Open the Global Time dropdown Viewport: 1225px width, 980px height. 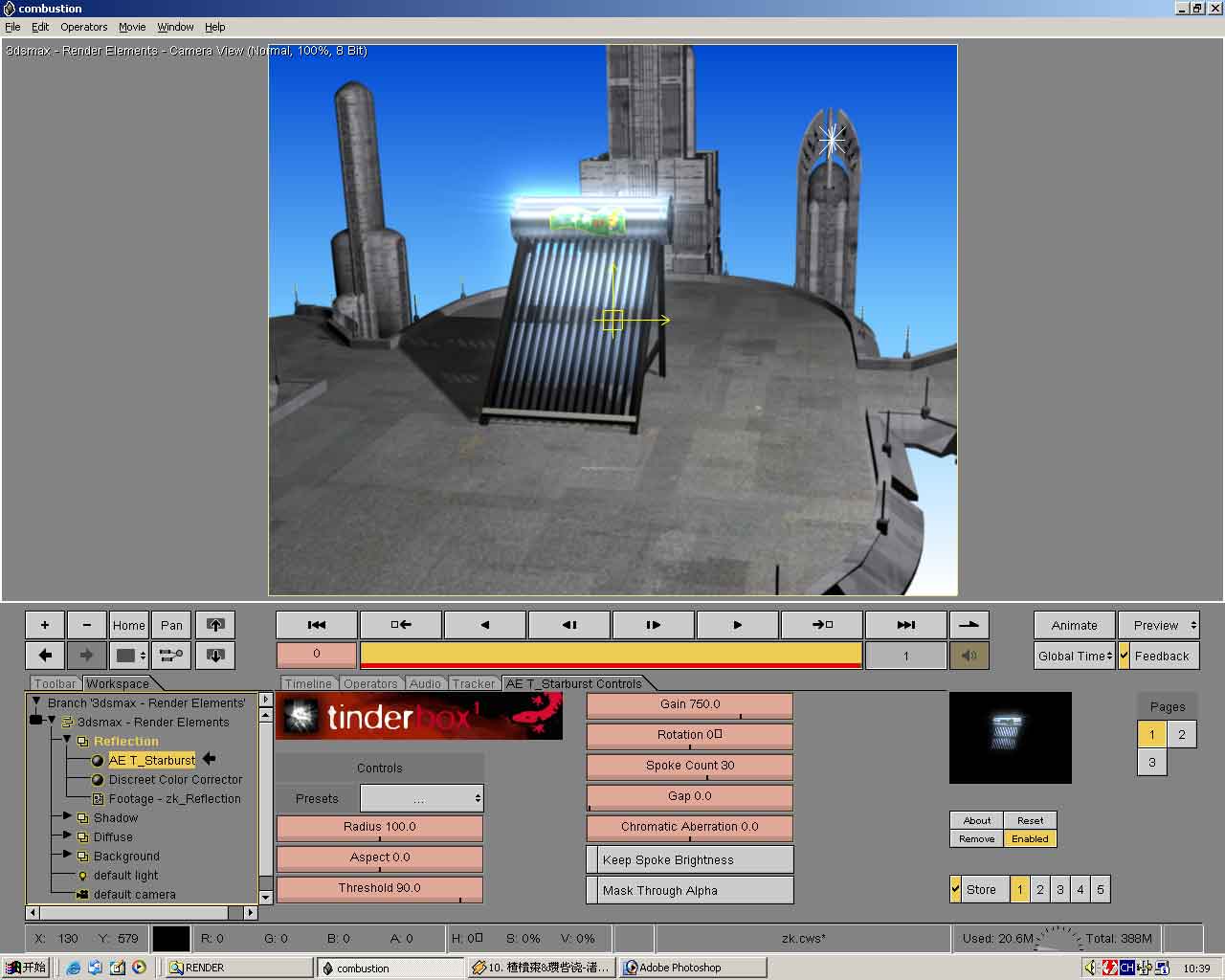click(x=1075, y=656)
